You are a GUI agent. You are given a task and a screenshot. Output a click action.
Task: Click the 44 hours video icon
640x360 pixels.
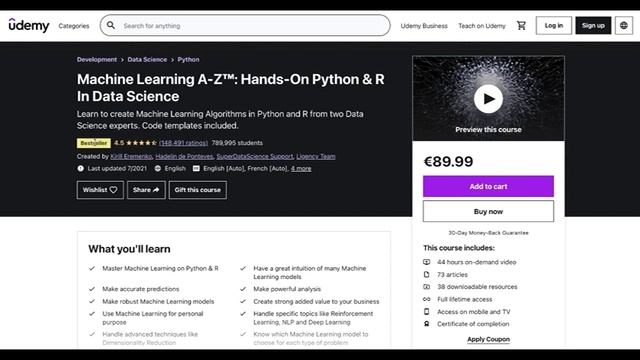[x=427, y=262]
